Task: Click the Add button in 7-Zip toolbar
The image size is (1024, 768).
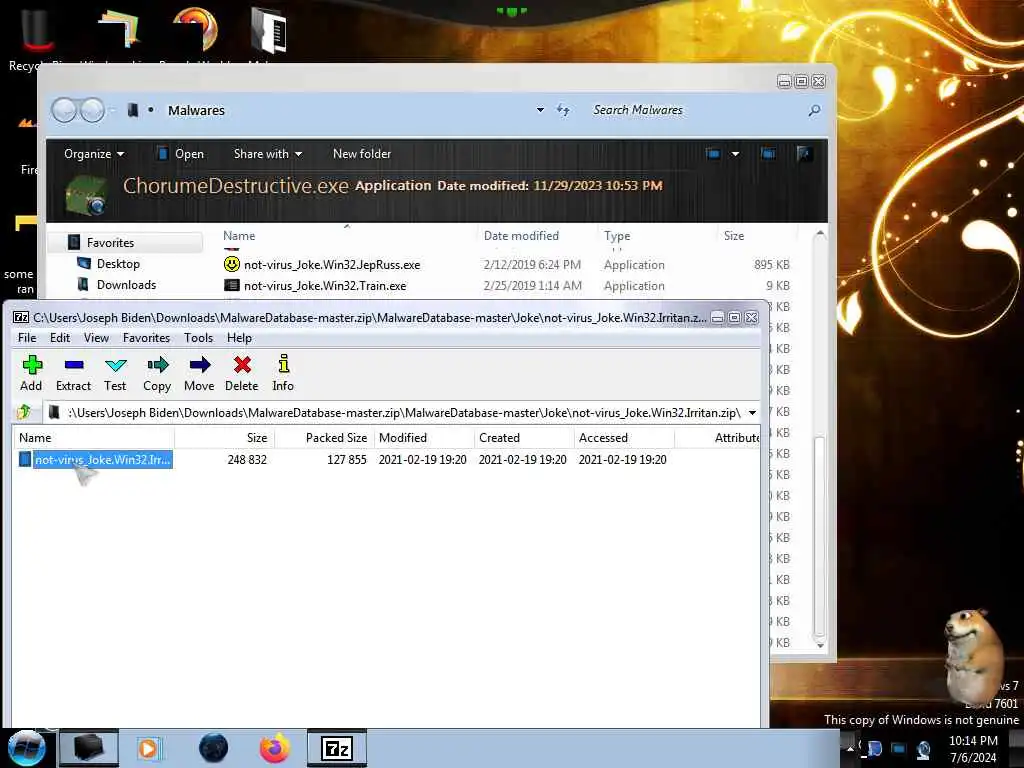Action: (x=31, y=374)
